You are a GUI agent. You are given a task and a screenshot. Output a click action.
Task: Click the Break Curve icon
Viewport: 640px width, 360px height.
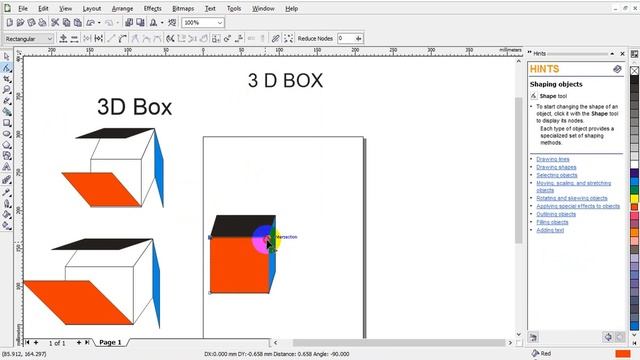[x=98, y=38]
